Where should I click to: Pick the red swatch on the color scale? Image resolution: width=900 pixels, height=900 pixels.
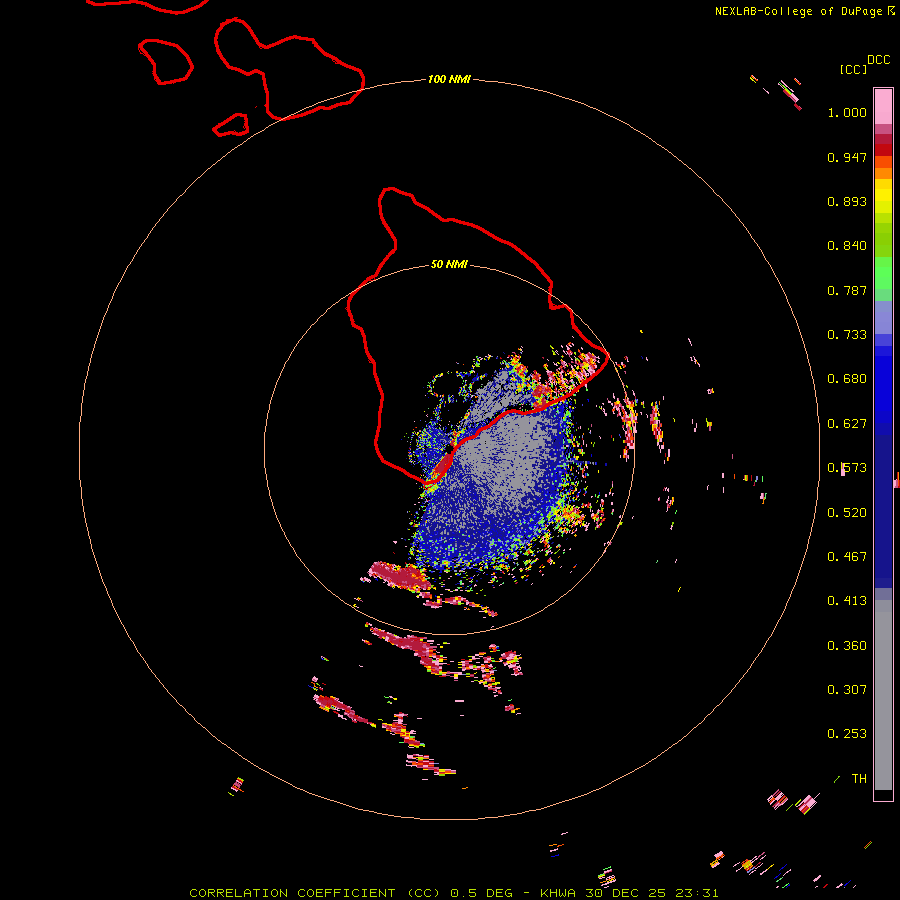[883, 149]
